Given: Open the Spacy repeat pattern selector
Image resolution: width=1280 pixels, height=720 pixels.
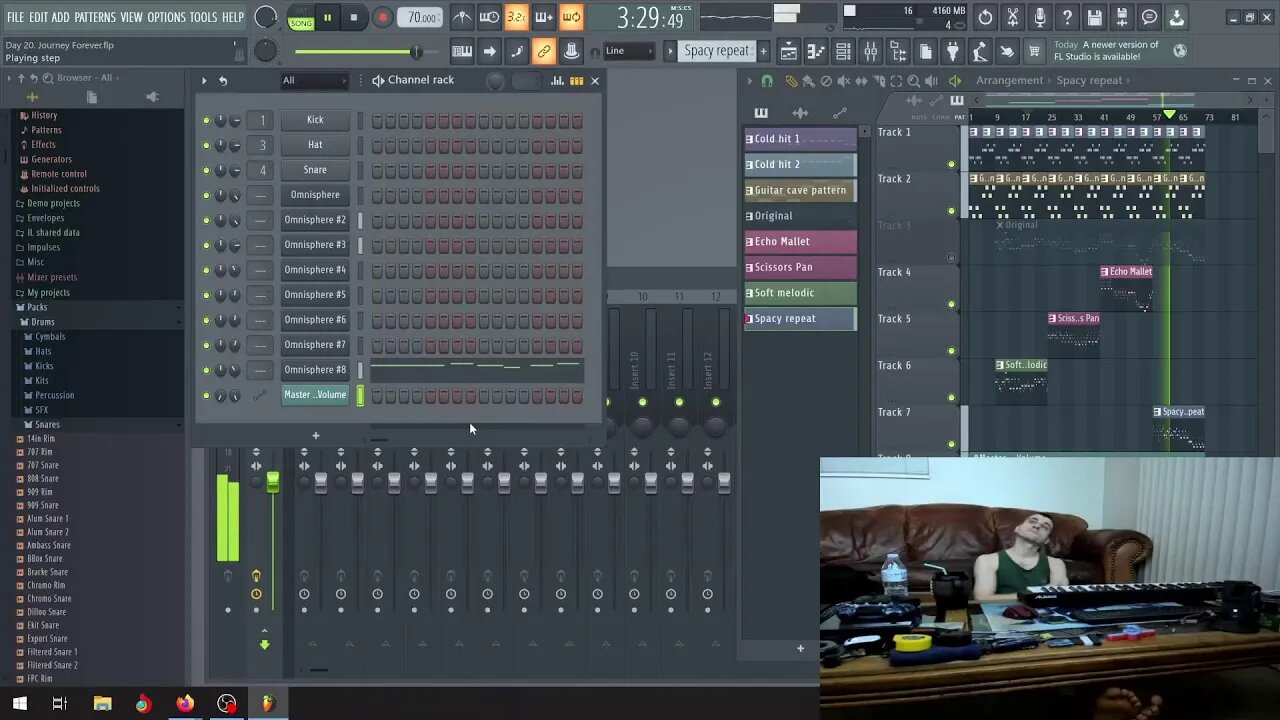Looking at the screenshot, I should click(716, 51).
